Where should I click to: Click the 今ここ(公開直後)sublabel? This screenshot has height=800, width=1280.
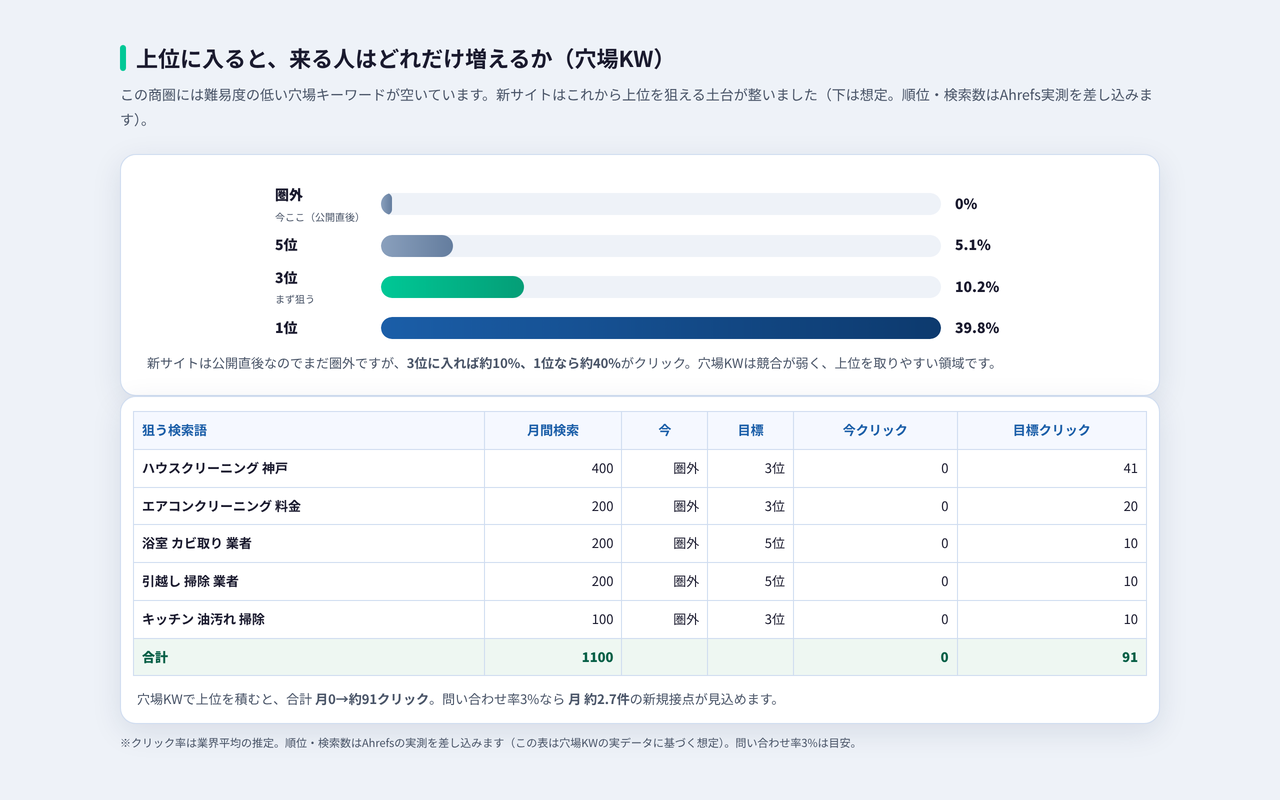coord(317,217)
